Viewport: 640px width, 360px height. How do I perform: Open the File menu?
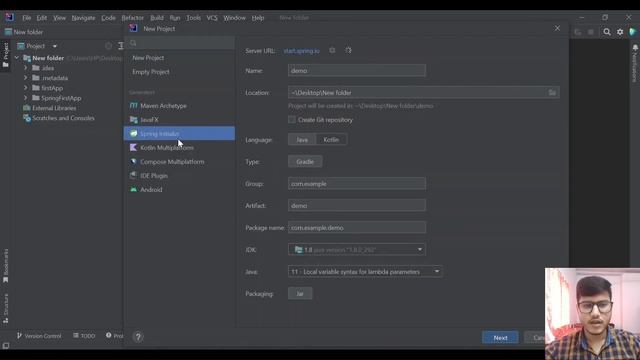pos(27,18)
